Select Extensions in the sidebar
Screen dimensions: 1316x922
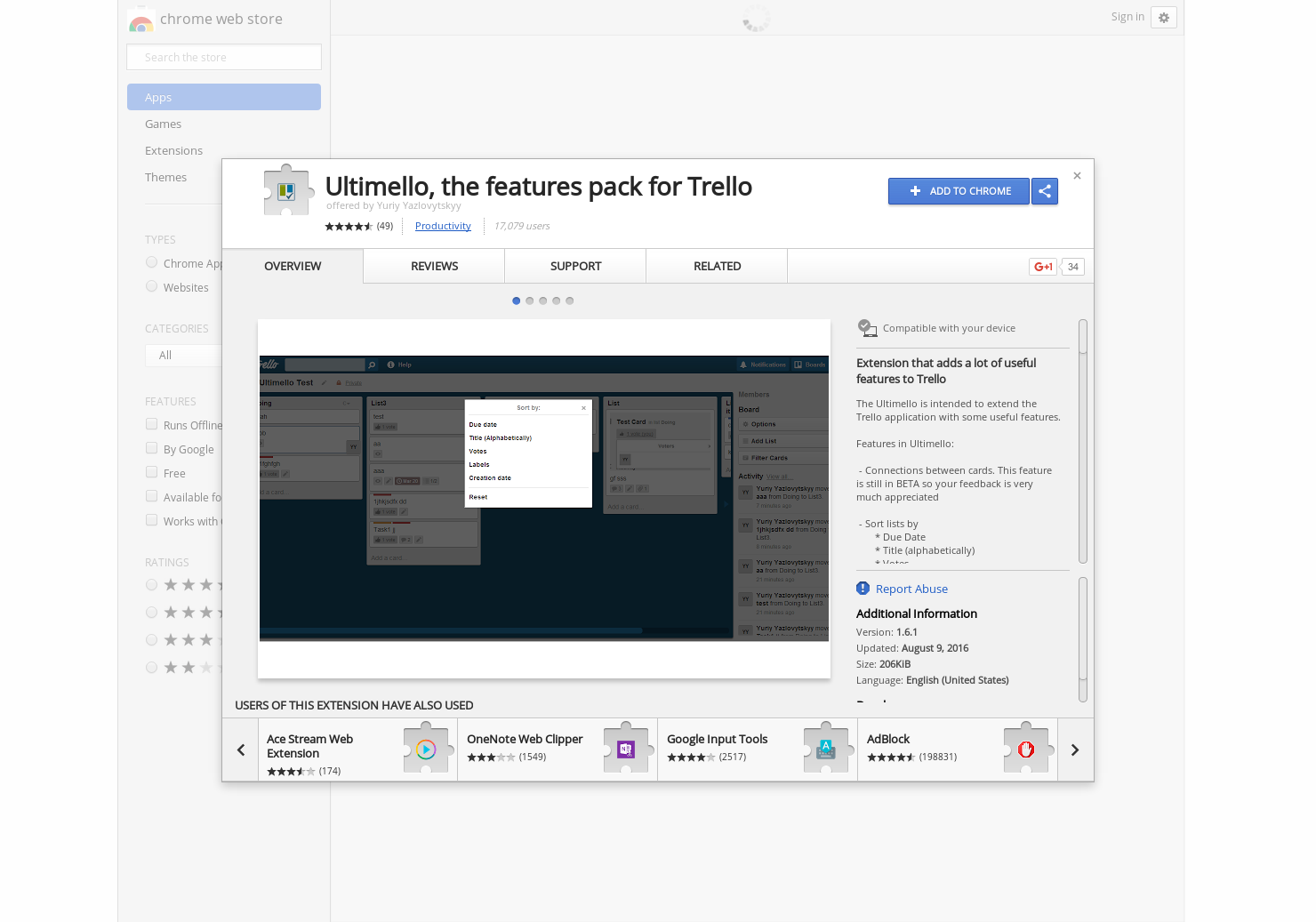pos(224,150)
